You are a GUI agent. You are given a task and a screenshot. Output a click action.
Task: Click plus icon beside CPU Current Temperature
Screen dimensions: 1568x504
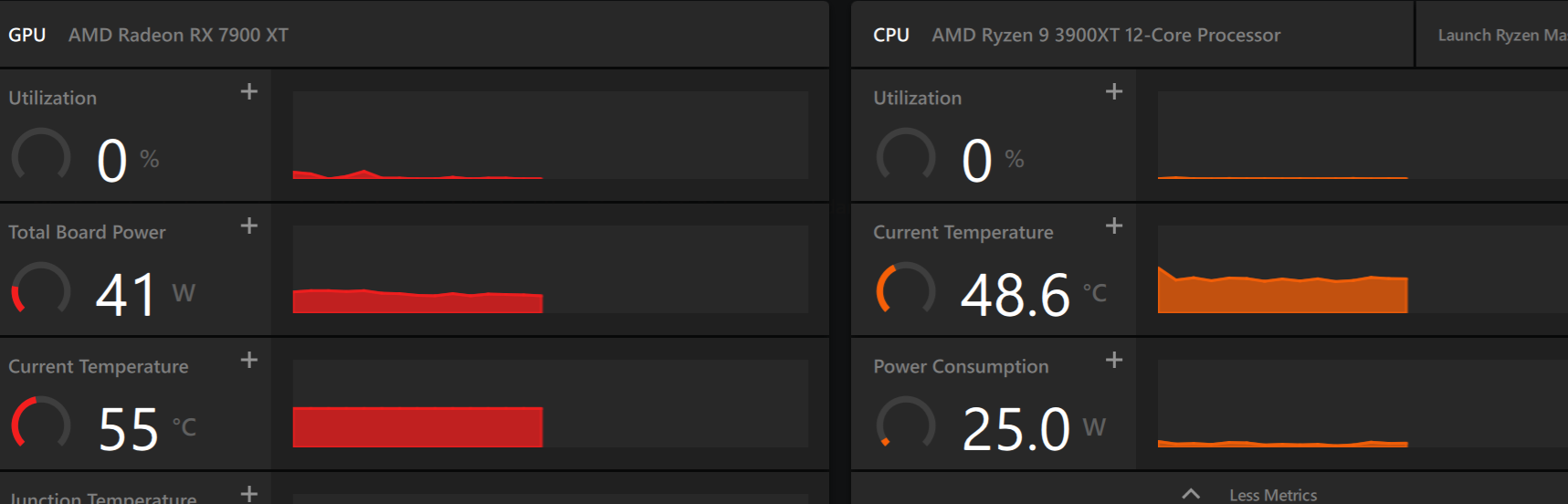[x=1114, y=226]
